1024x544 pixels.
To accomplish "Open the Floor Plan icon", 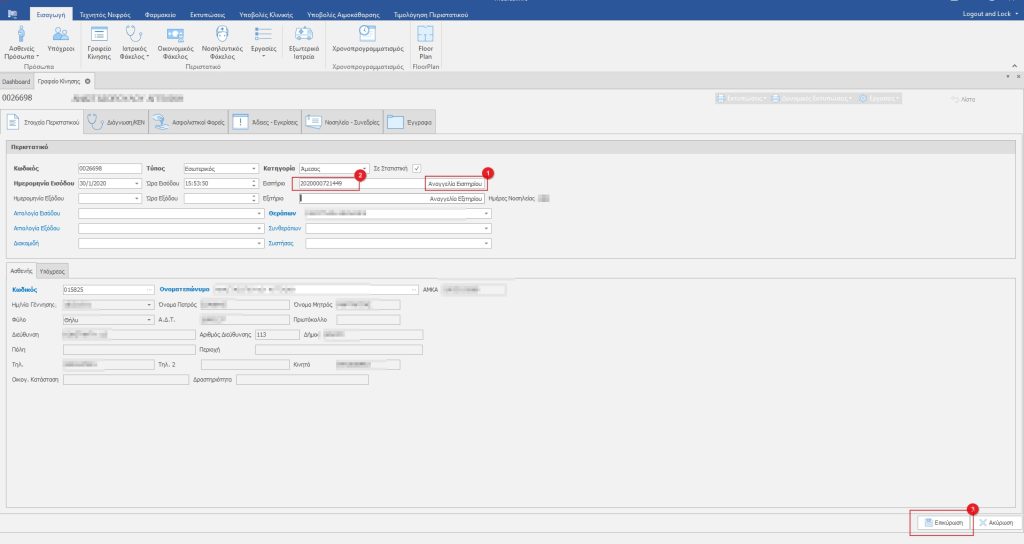I will 425,38.
